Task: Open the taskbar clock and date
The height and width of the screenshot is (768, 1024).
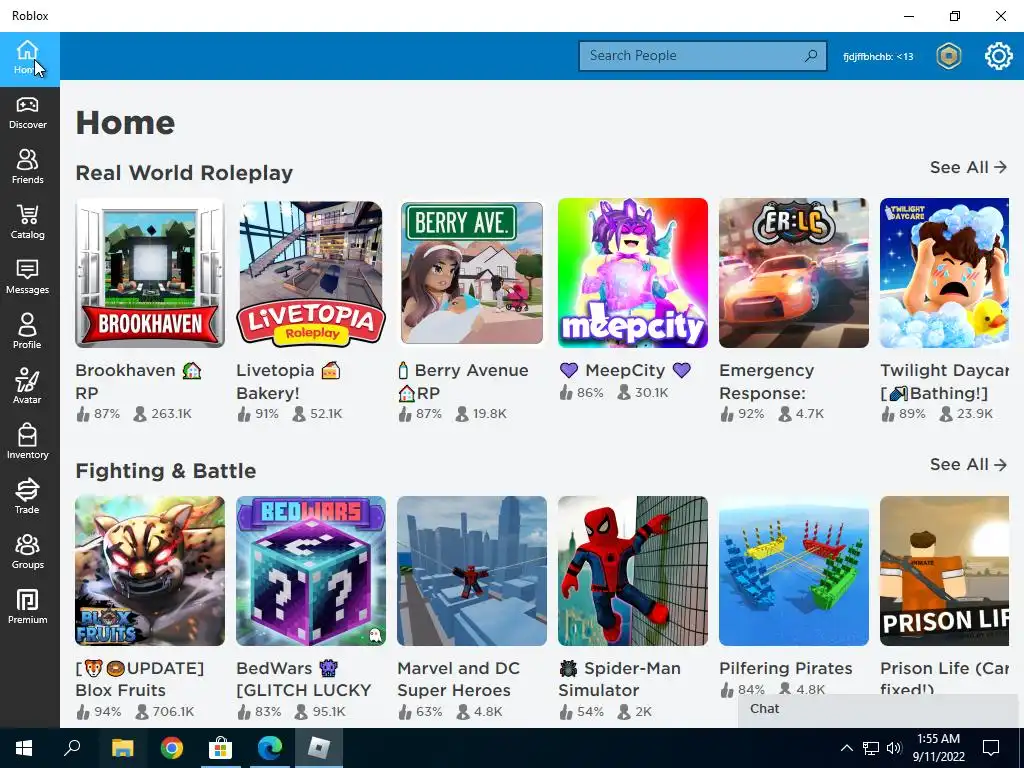Action: point(938,748)
